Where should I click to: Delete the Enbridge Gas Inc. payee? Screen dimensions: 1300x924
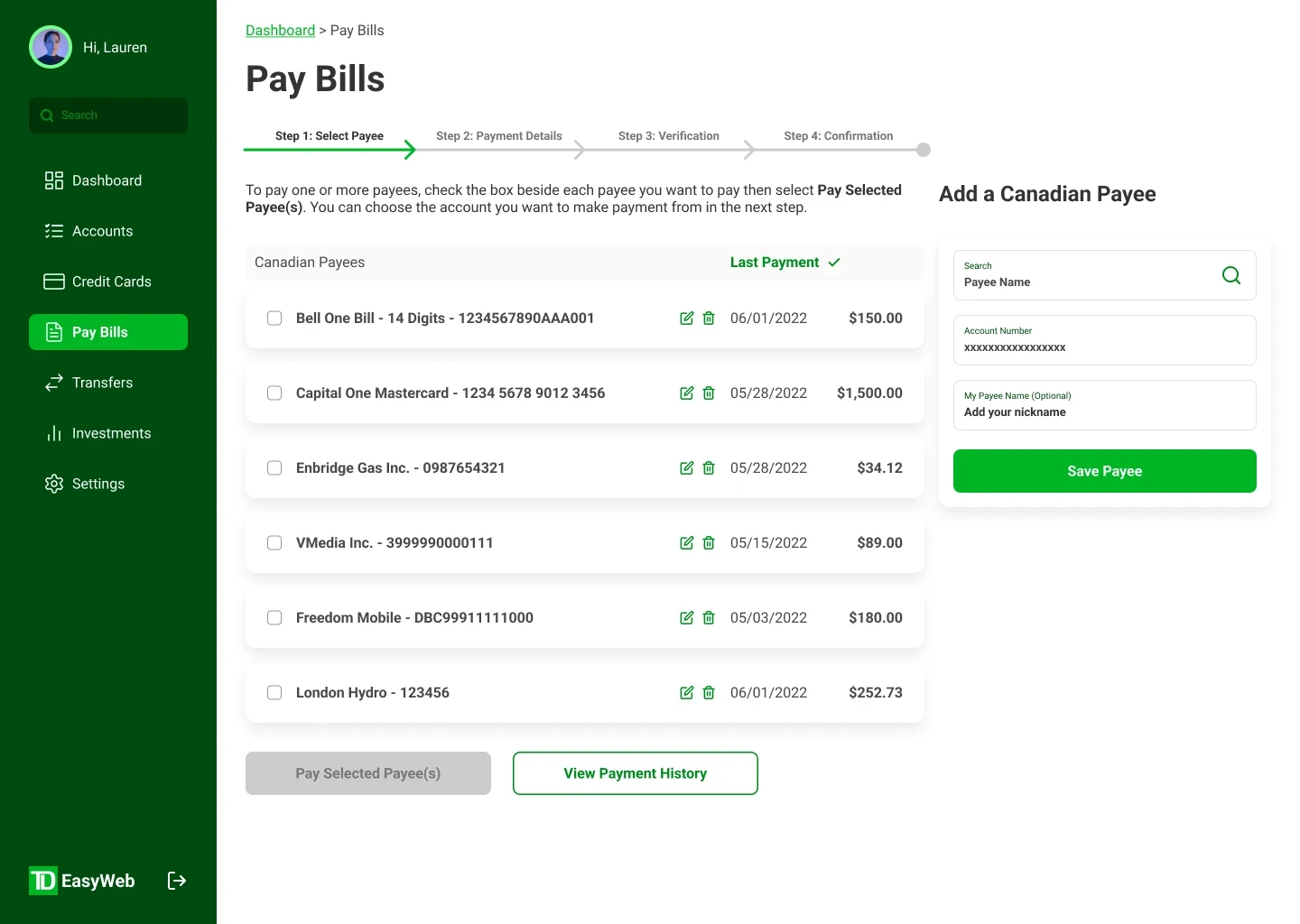click(709, 468)
